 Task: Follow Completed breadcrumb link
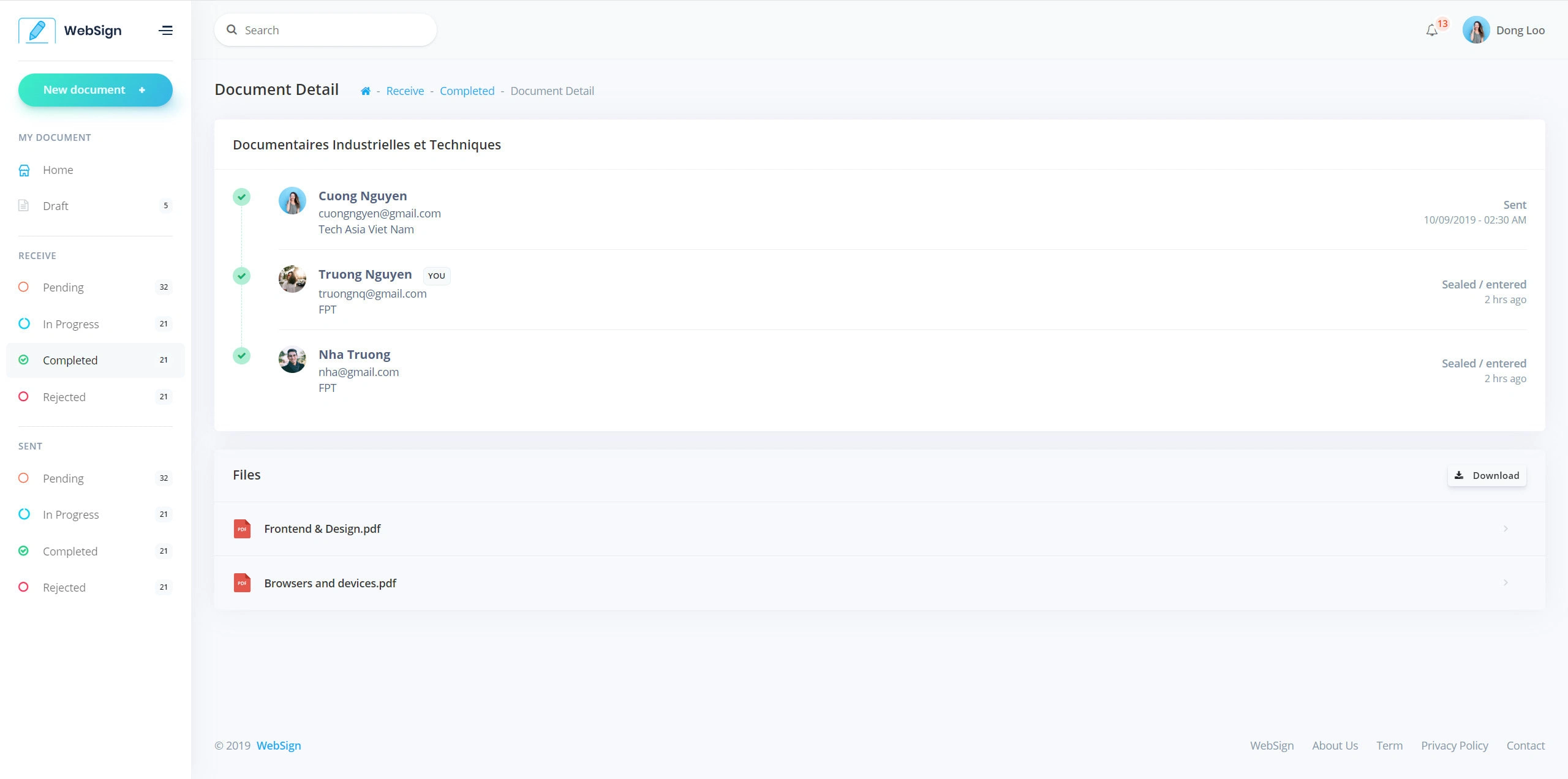[x=467, y=91]
